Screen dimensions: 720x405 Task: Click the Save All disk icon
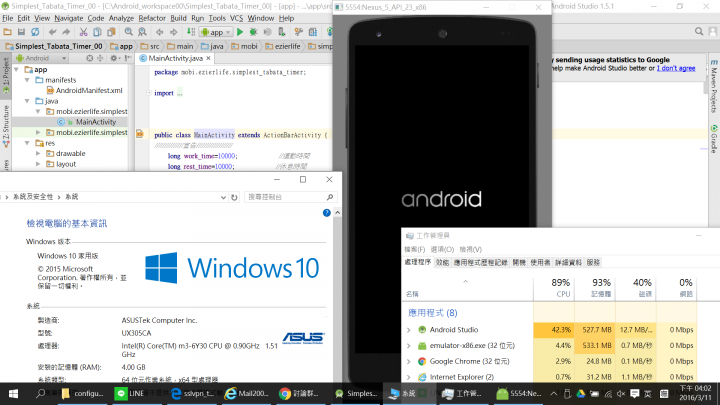pyautogui.click(x=21, y=32)
